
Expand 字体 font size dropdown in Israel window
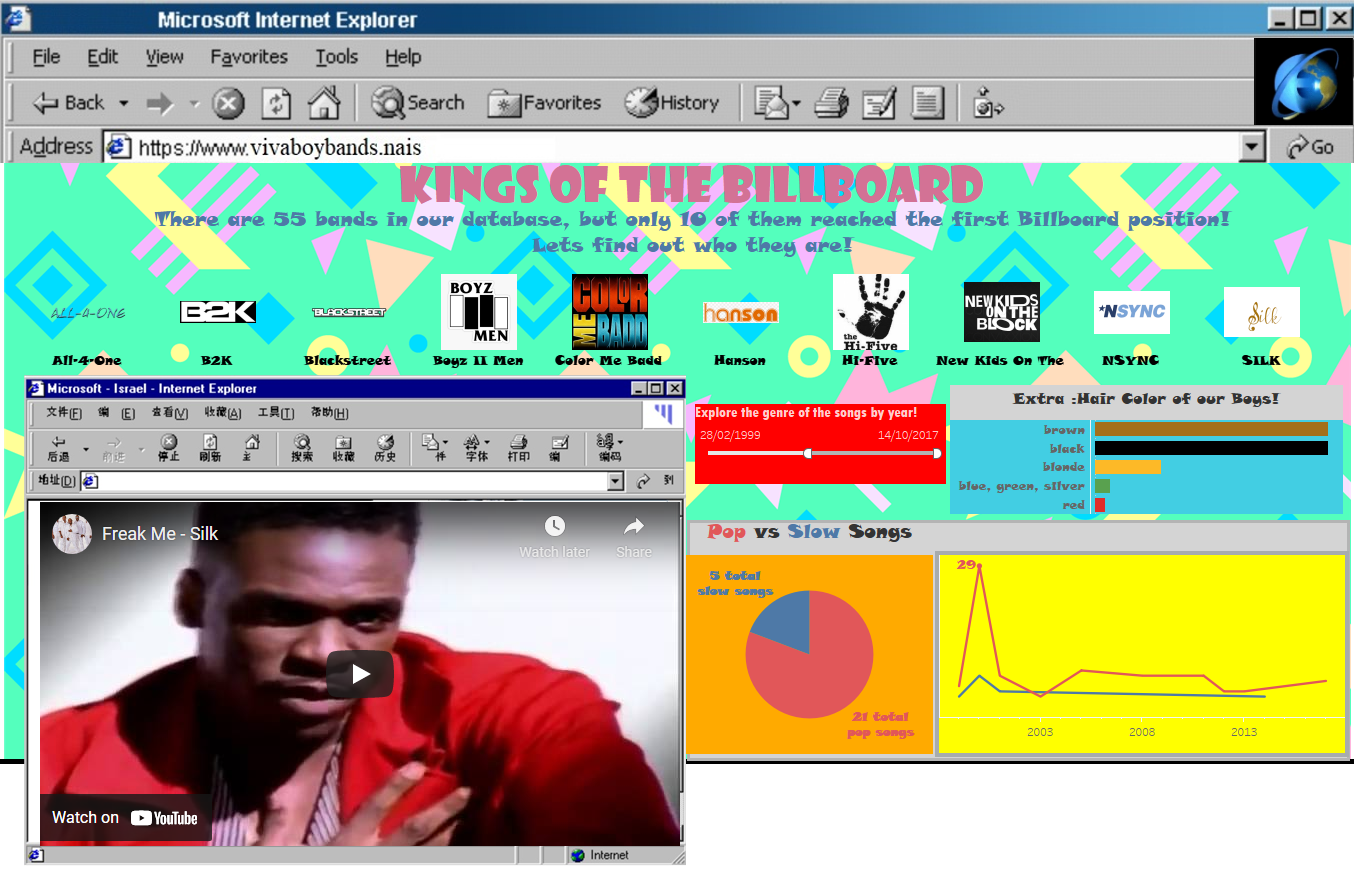486,442
